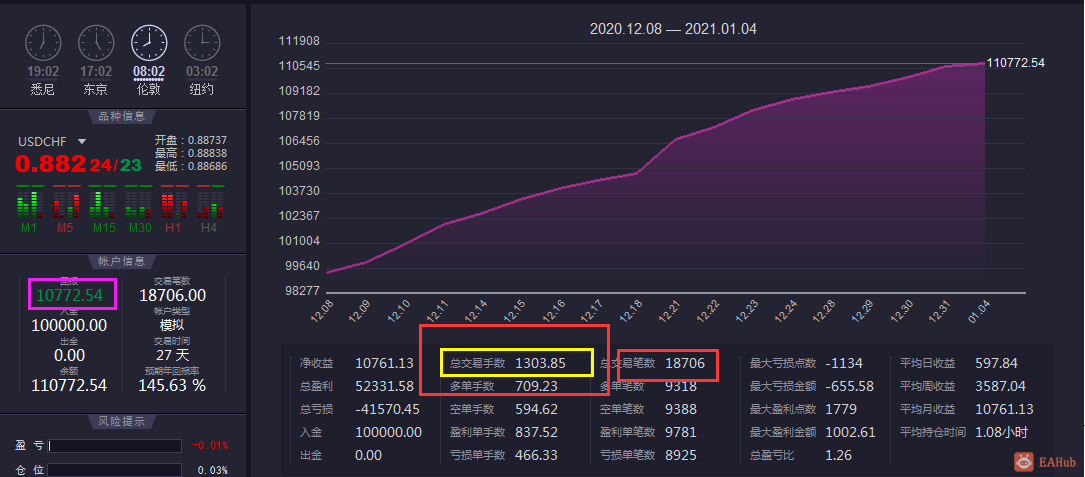Open the M1 timeframe signal bars

click(x=29, y=202)
